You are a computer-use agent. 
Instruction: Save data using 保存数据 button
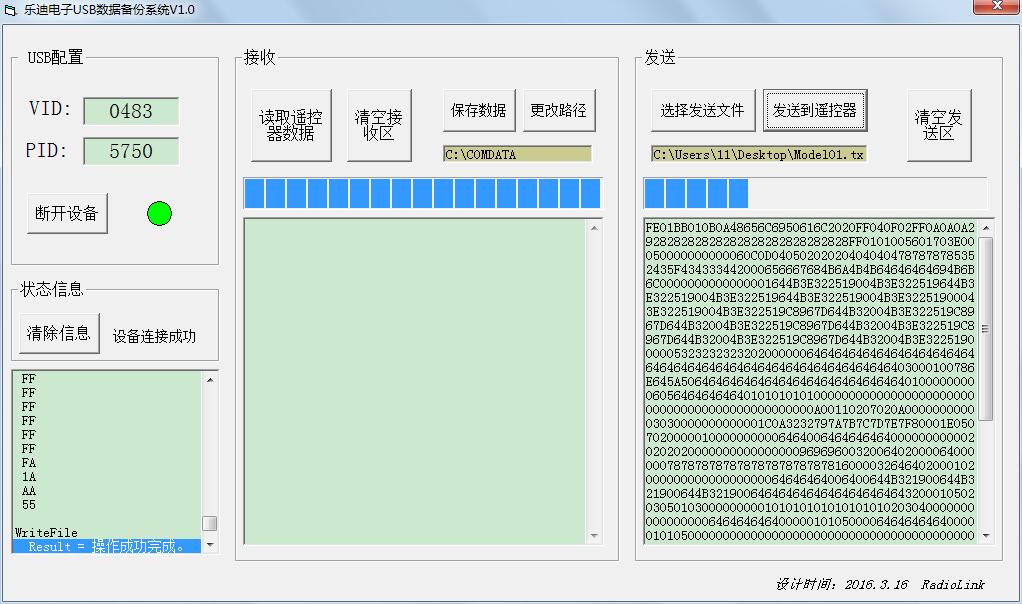coord(479,110)
